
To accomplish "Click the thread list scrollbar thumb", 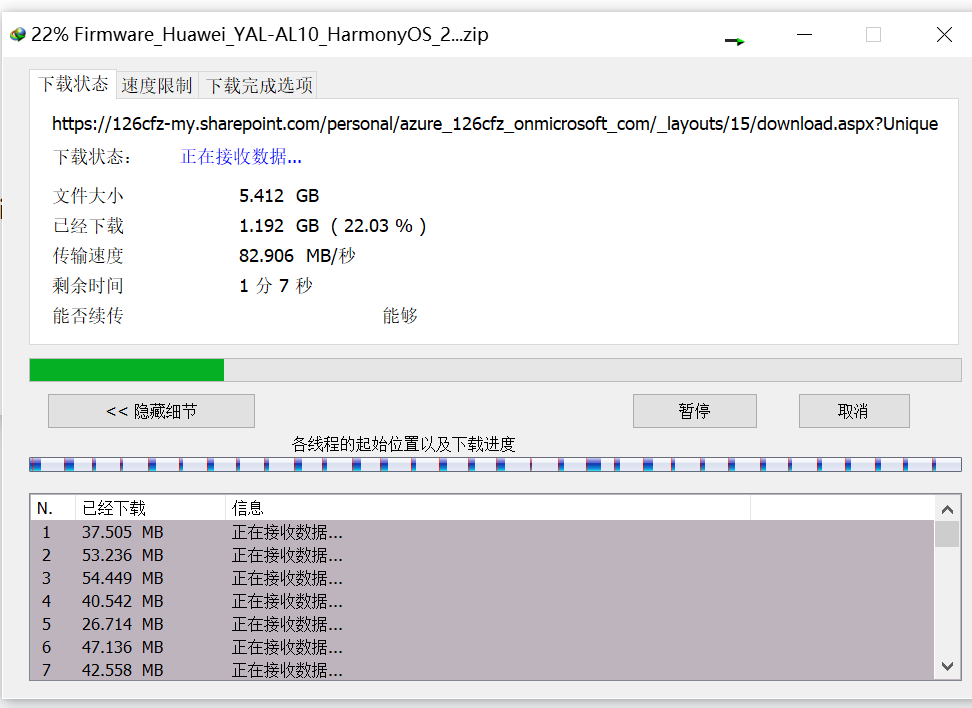I will (947, 534).
